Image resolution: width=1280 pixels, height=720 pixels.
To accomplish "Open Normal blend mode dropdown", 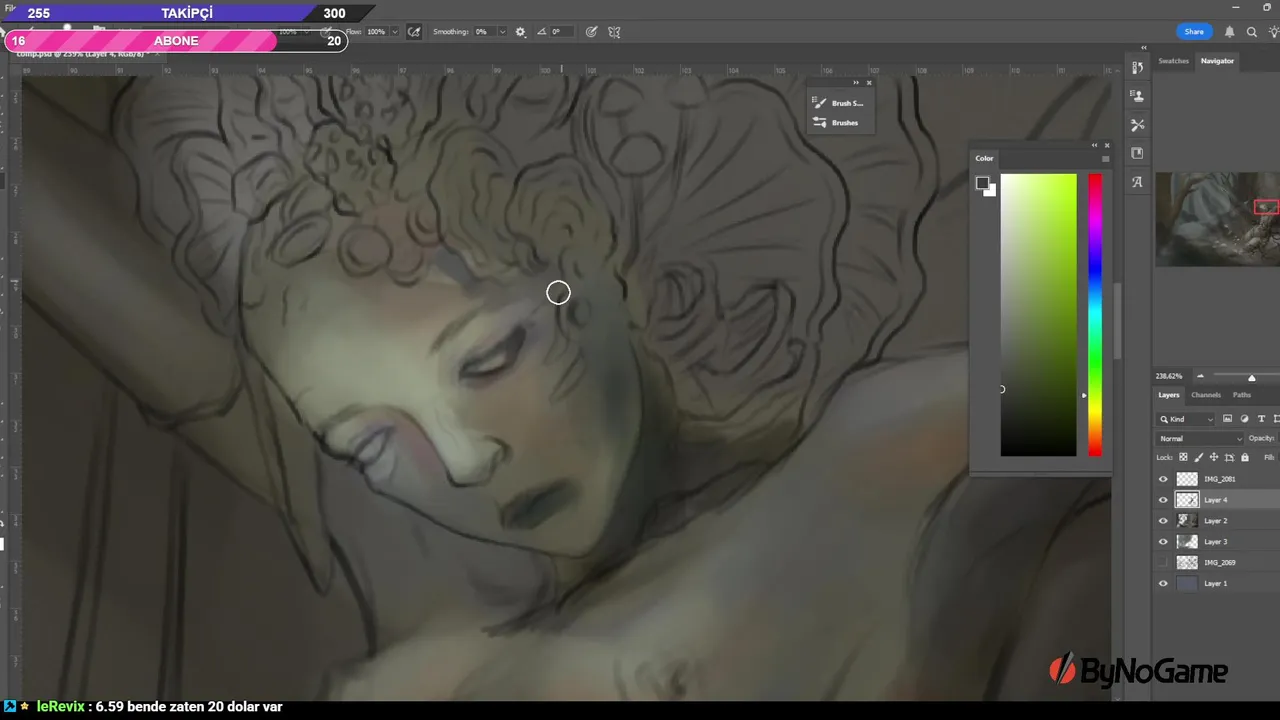I will (1200, 438).
